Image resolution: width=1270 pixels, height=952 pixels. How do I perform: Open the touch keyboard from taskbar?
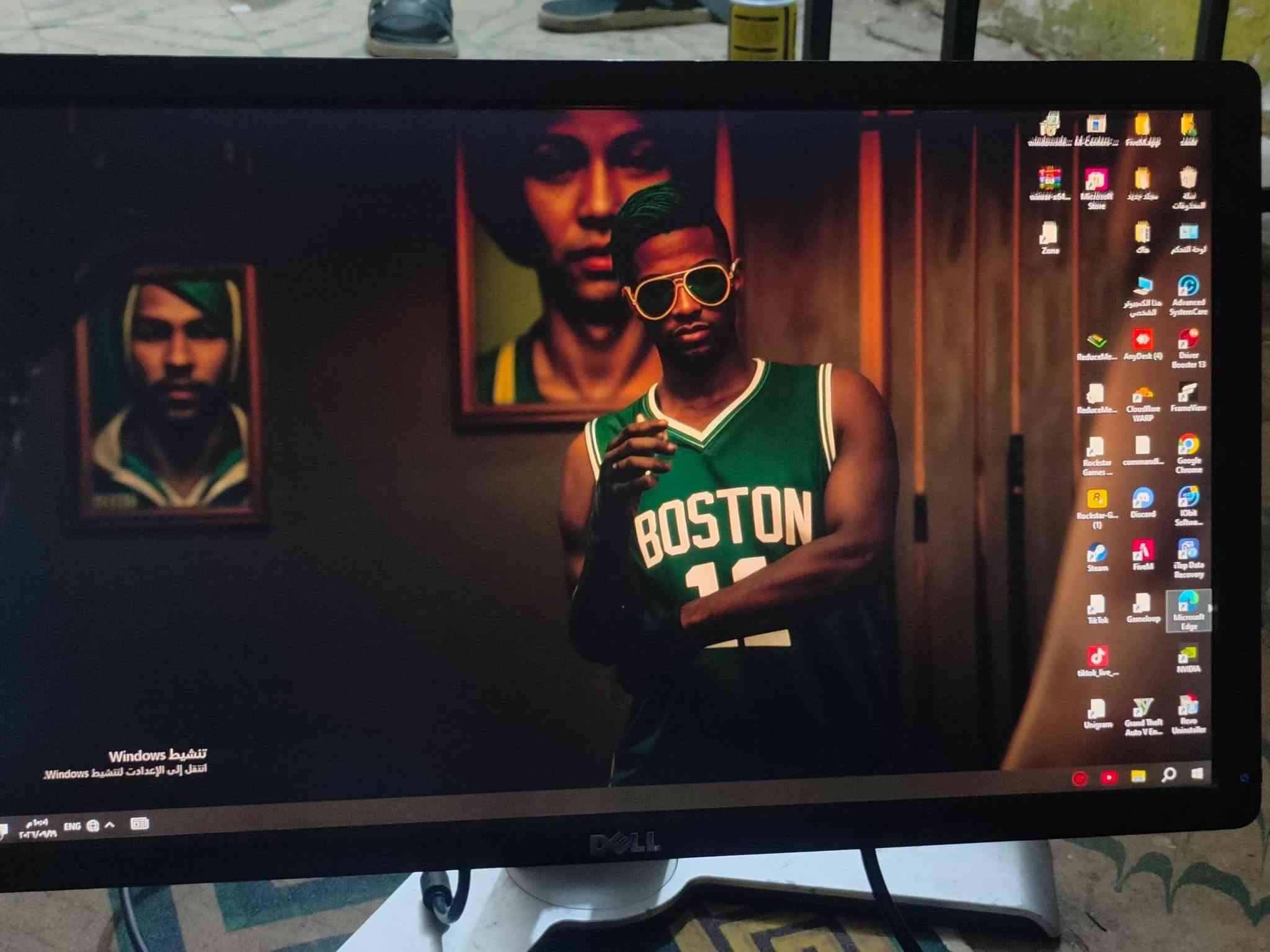click(x=140, y=824)
